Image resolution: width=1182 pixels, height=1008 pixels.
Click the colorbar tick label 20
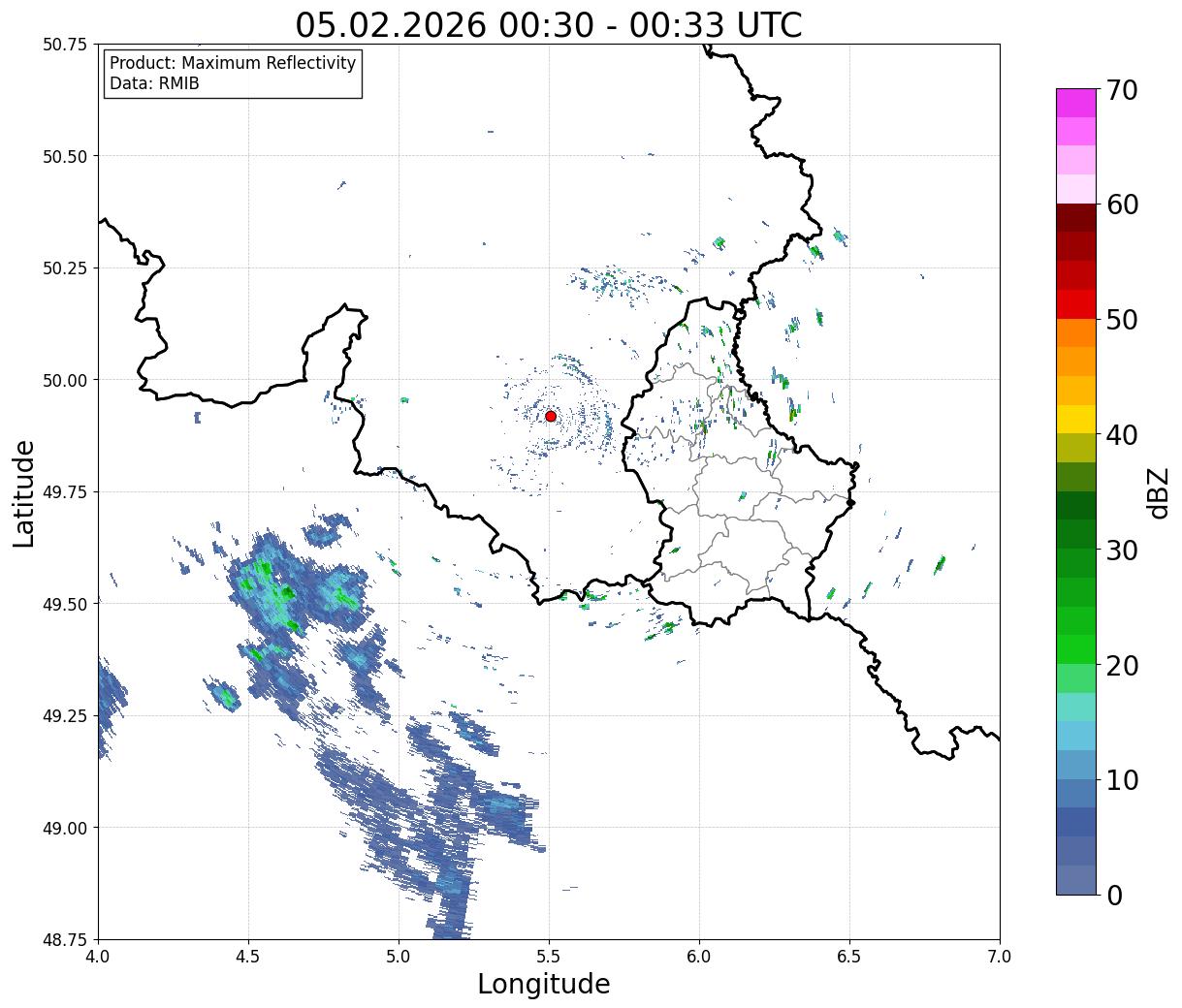[x=1122, y=665]
